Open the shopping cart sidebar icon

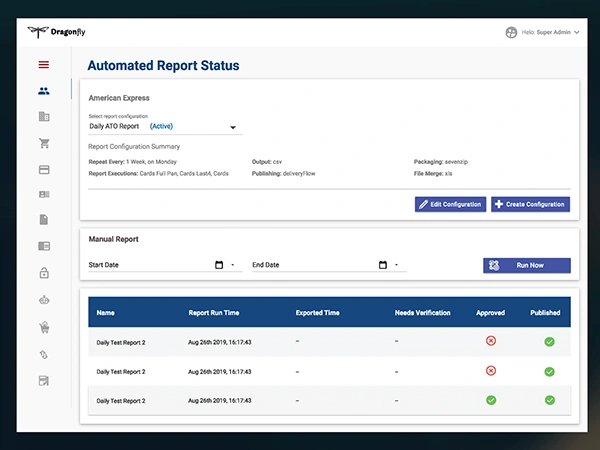point(44,143)
